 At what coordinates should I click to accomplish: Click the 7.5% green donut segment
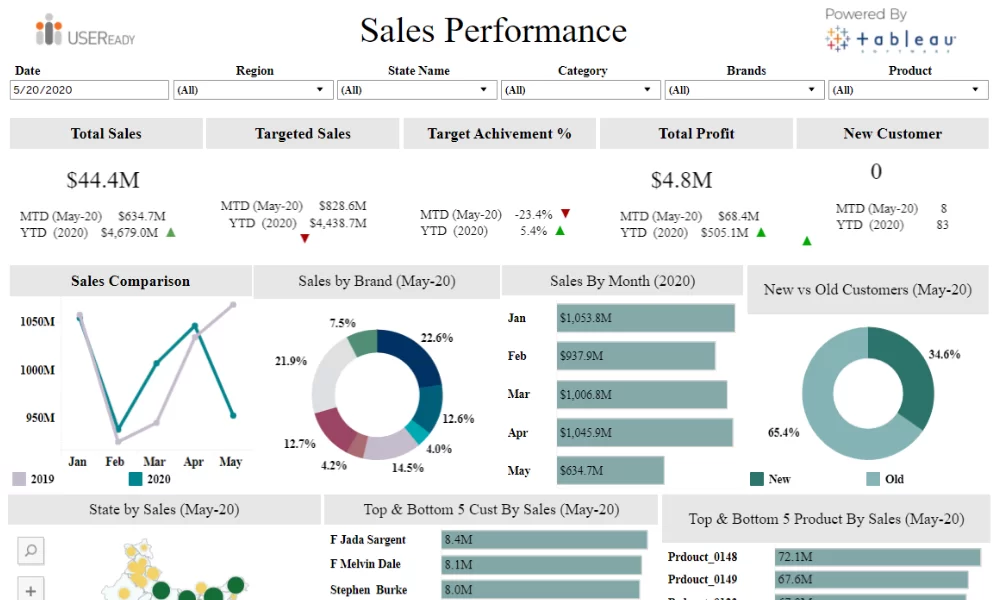pyautogui.click(x=365, y=342)
